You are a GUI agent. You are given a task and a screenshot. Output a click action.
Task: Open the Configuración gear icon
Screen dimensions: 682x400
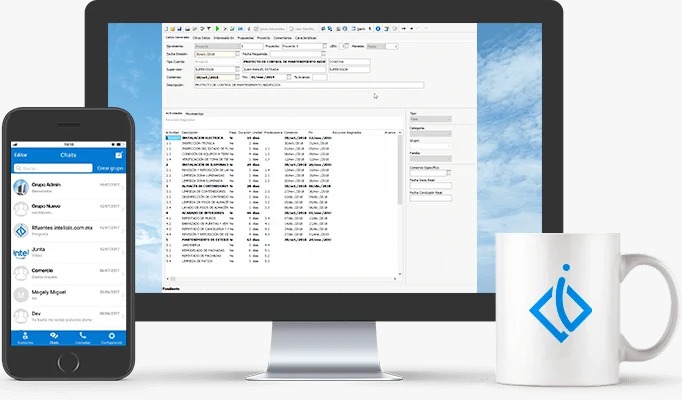tap(115, 336)
